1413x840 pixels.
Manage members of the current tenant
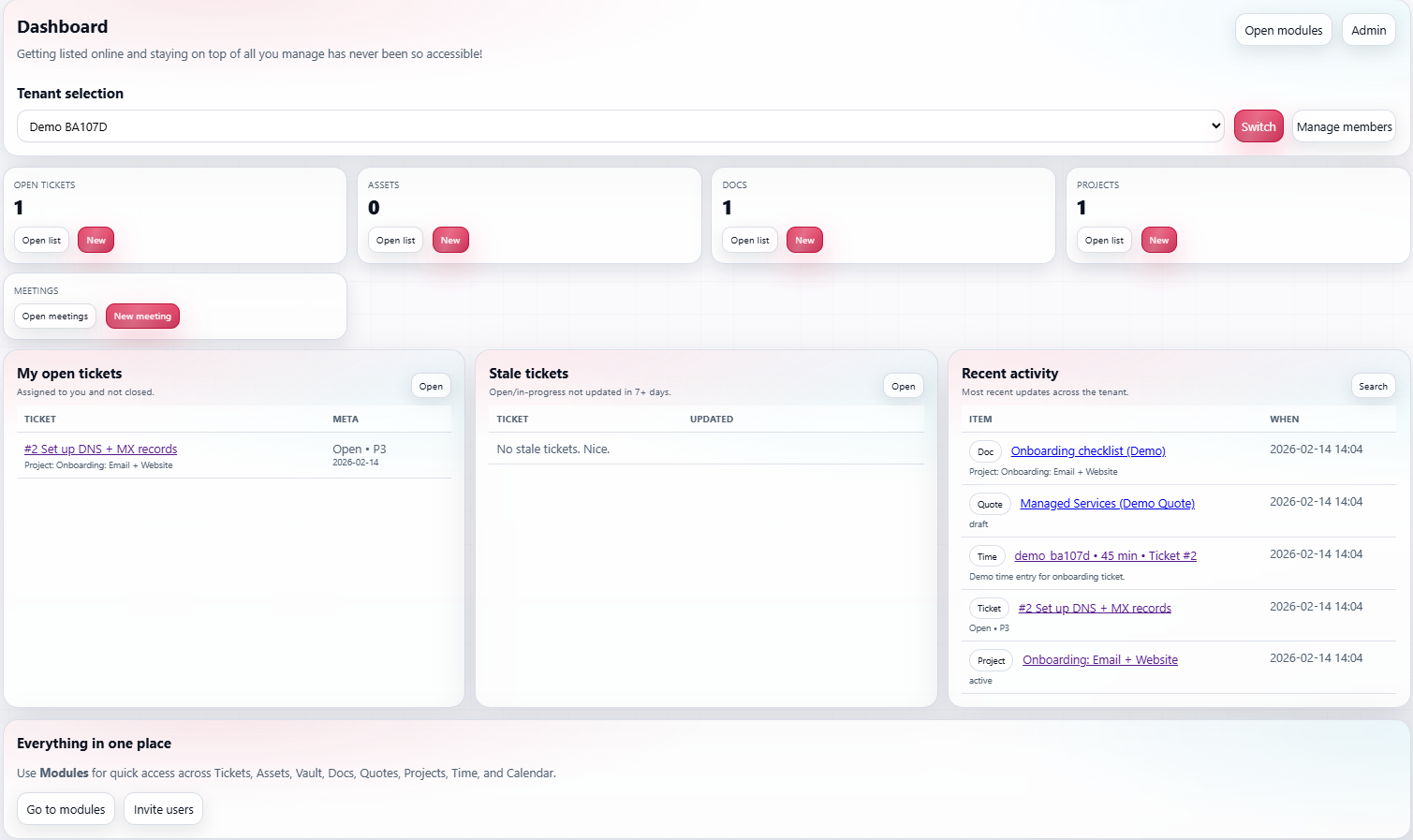(x=1344, y=125)
